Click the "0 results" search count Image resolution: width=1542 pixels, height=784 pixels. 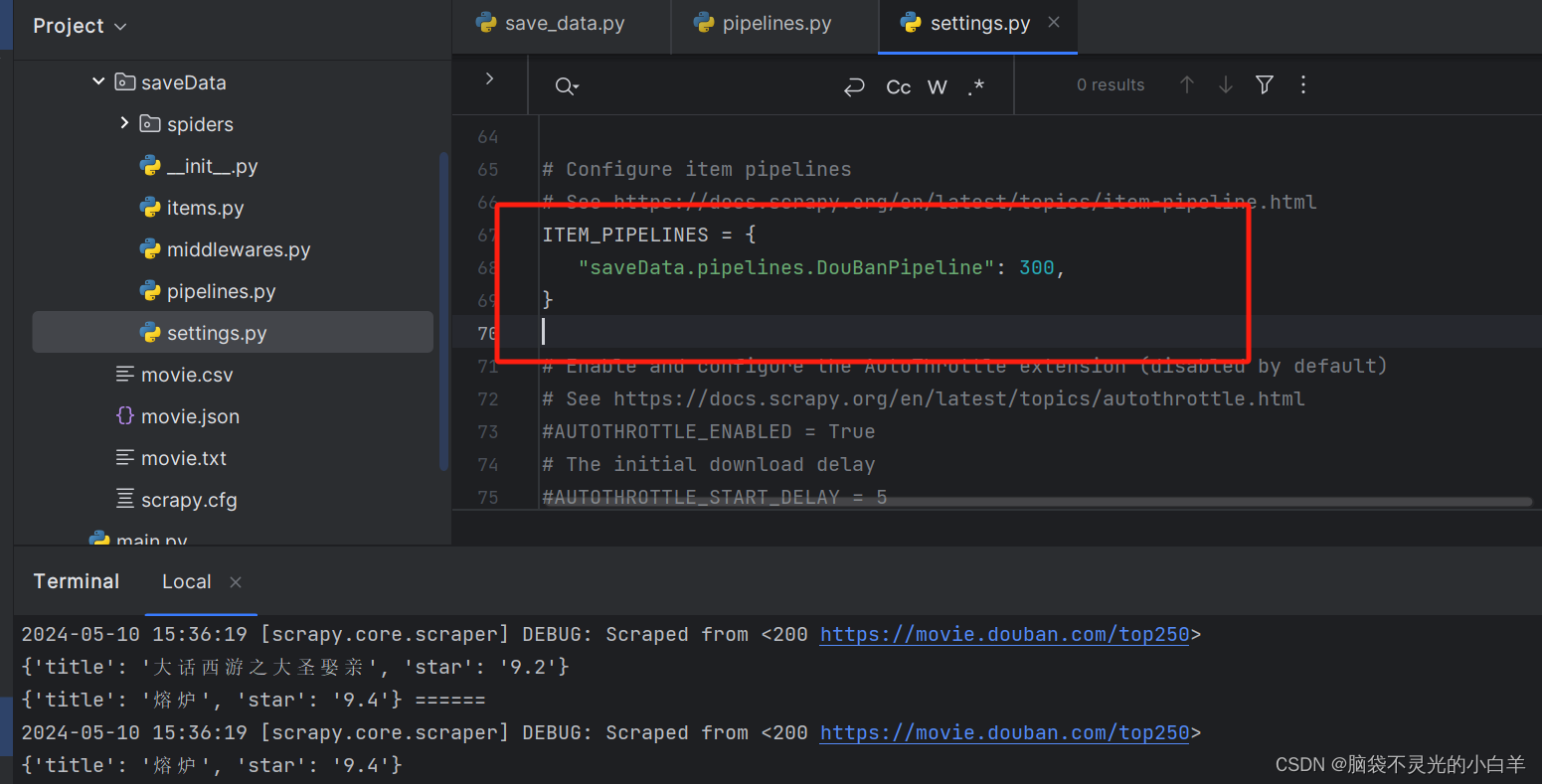point(1111,85)
